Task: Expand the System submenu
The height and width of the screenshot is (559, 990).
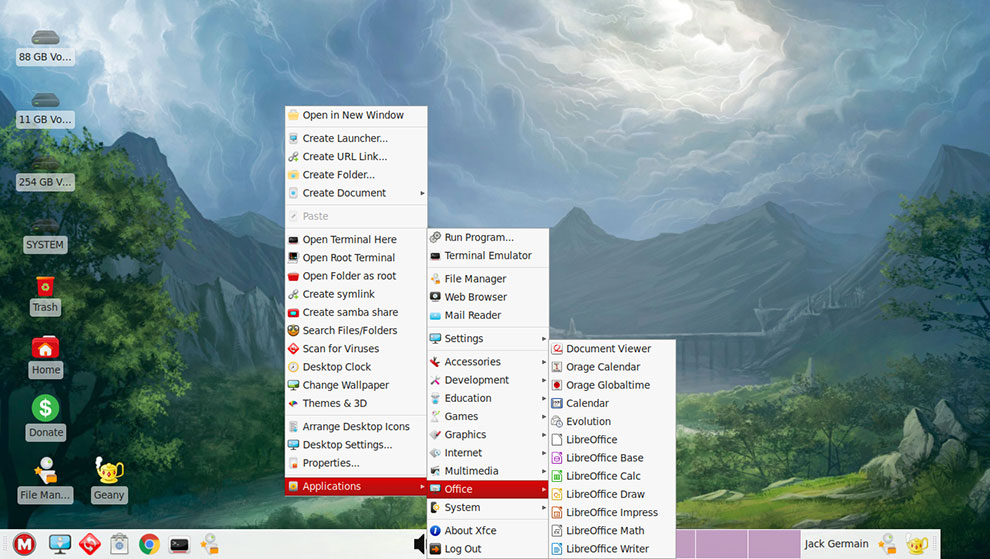Action: pyautogui.click(x=488, y=507)
